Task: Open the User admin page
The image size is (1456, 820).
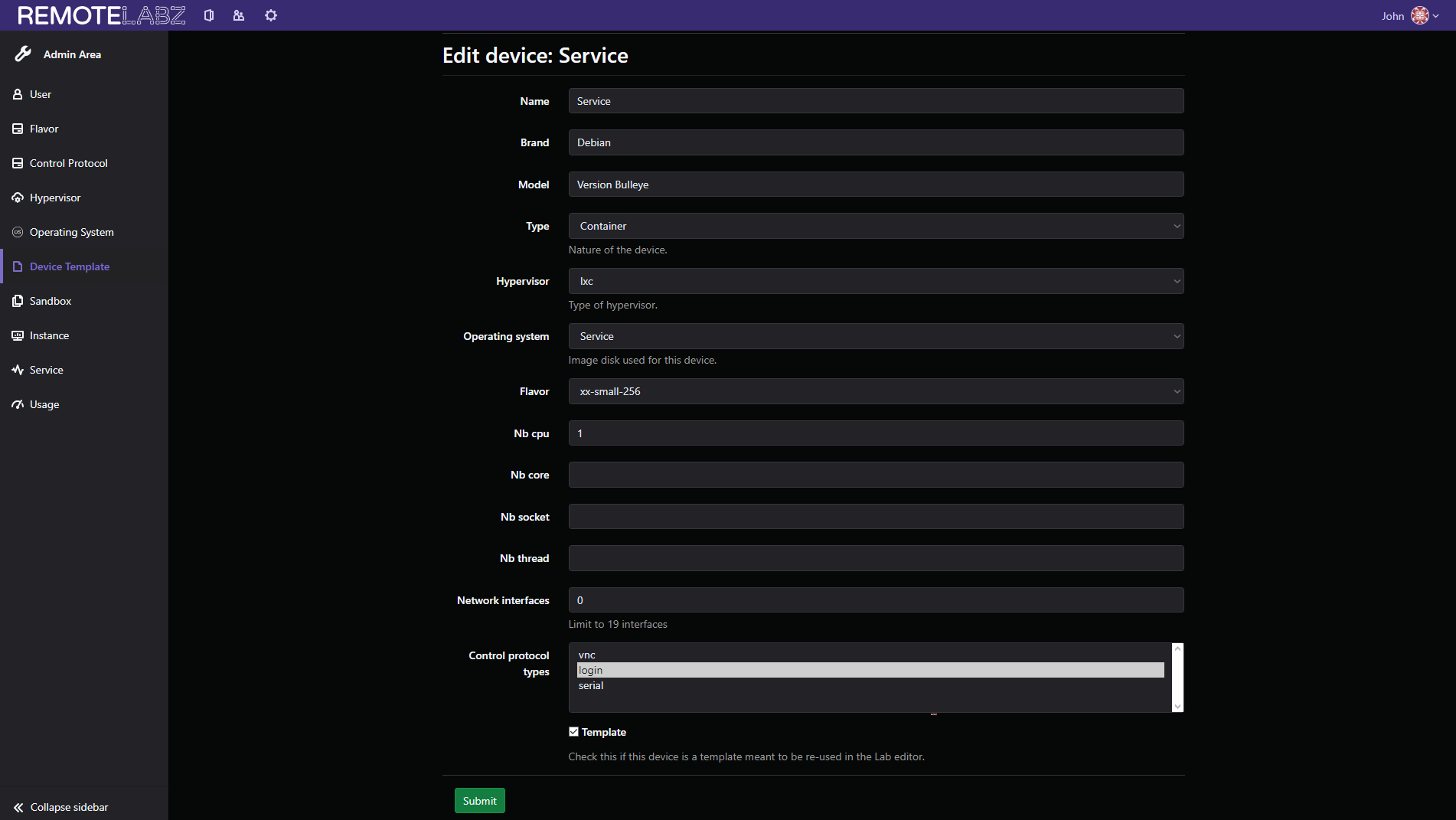Action: coord(41,94)
